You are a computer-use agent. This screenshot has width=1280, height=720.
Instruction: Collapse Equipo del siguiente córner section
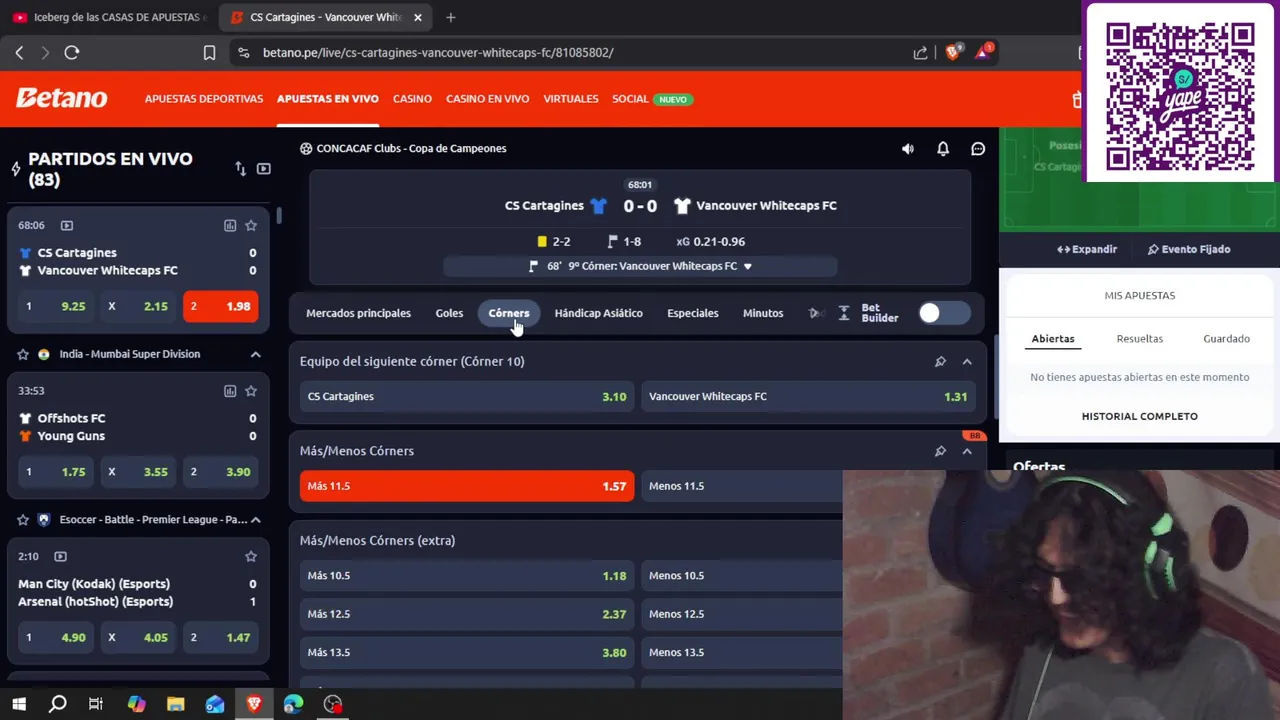point(967,361)
